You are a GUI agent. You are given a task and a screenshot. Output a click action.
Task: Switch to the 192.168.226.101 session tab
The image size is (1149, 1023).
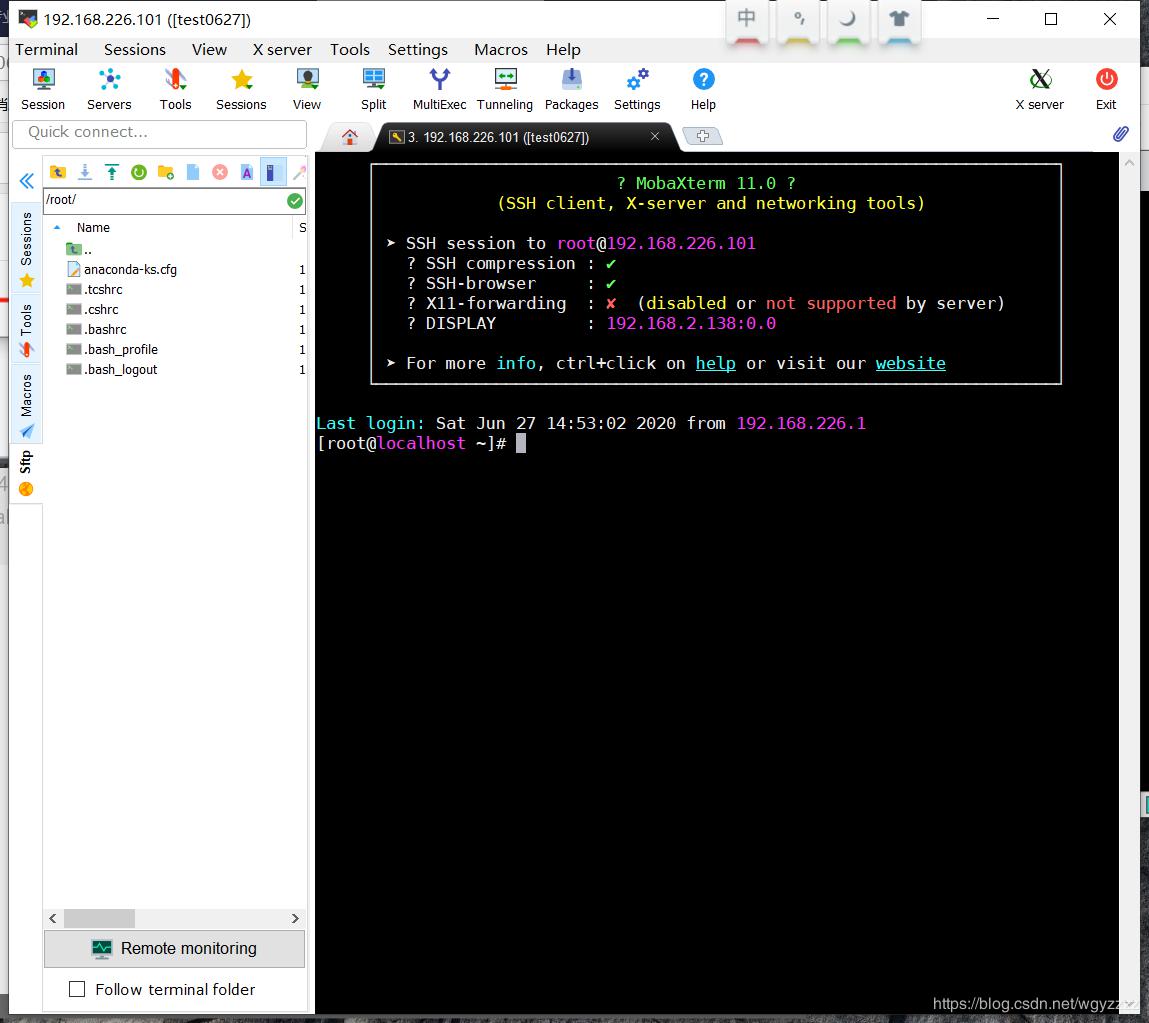coord(496,137)
